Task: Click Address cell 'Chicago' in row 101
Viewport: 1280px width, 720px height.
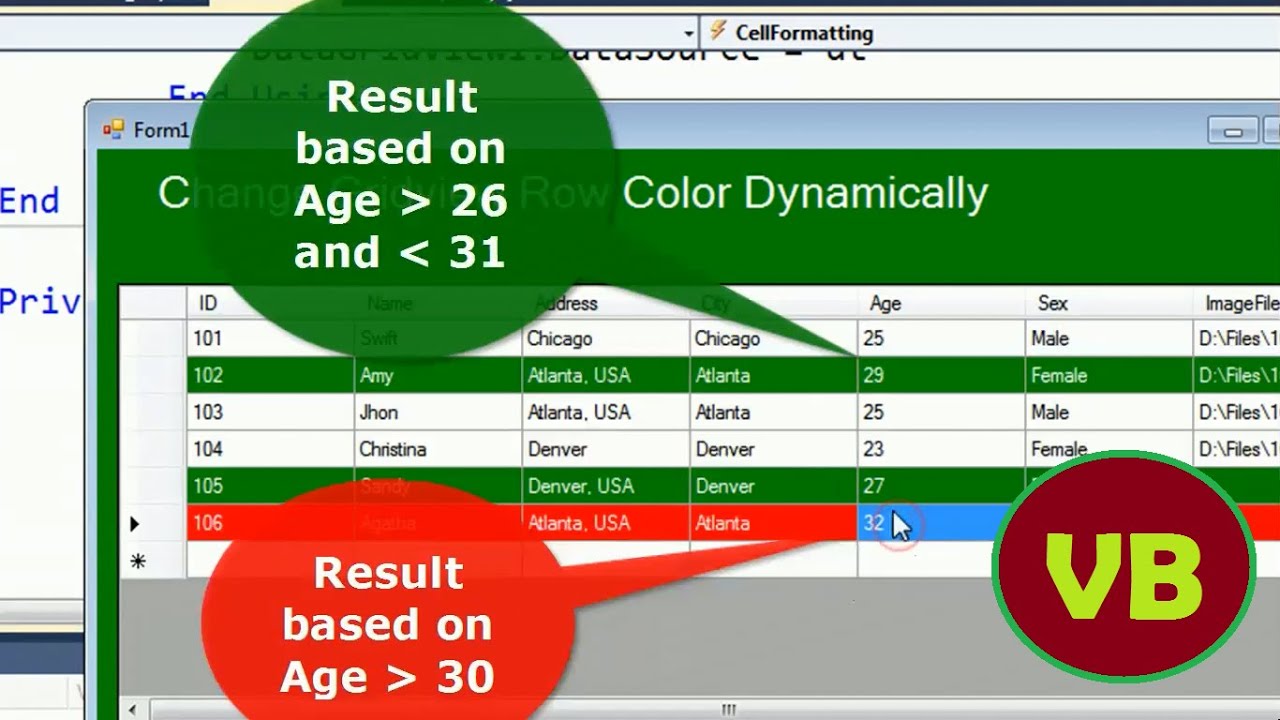Action: click(x=606, y=339)
